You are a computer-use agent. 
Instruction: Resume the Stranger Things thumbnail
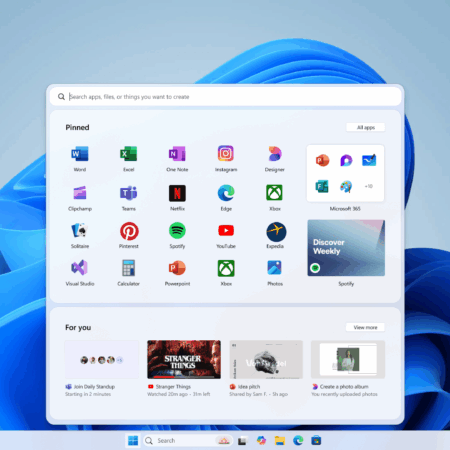click(x=184, y=360)
